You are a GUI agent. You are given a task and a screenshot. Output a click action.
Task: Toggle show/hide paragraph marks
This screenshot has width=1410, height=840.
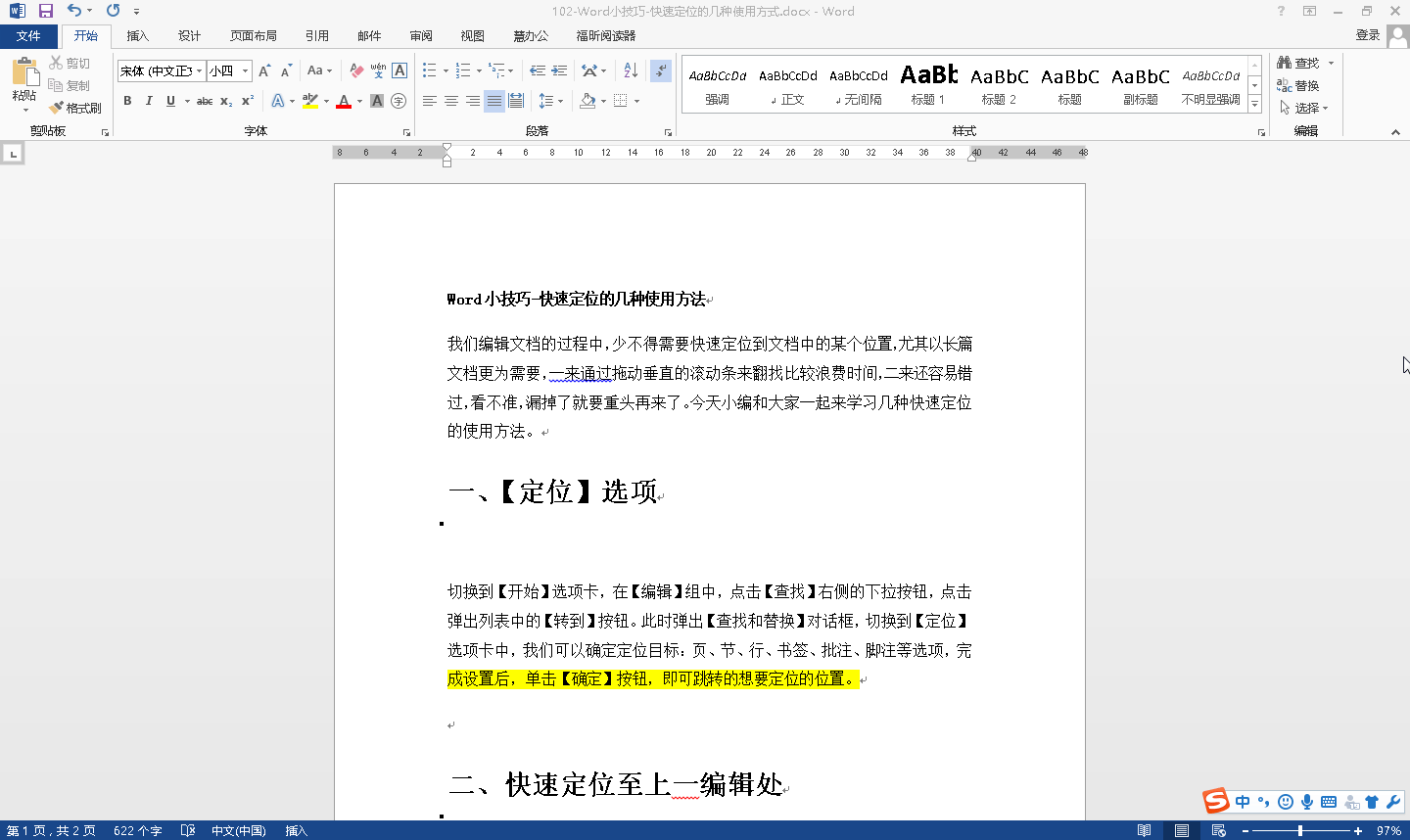point(661,70)
